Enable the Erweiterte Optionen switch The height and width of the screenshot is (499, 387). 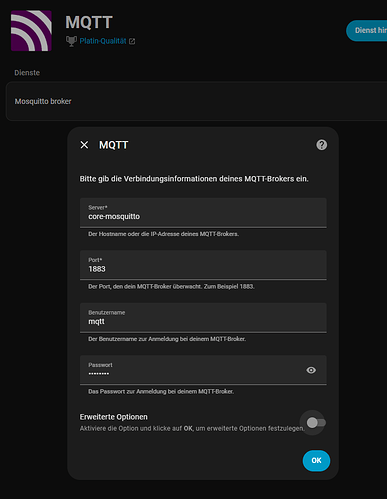(x=316, y=423)
